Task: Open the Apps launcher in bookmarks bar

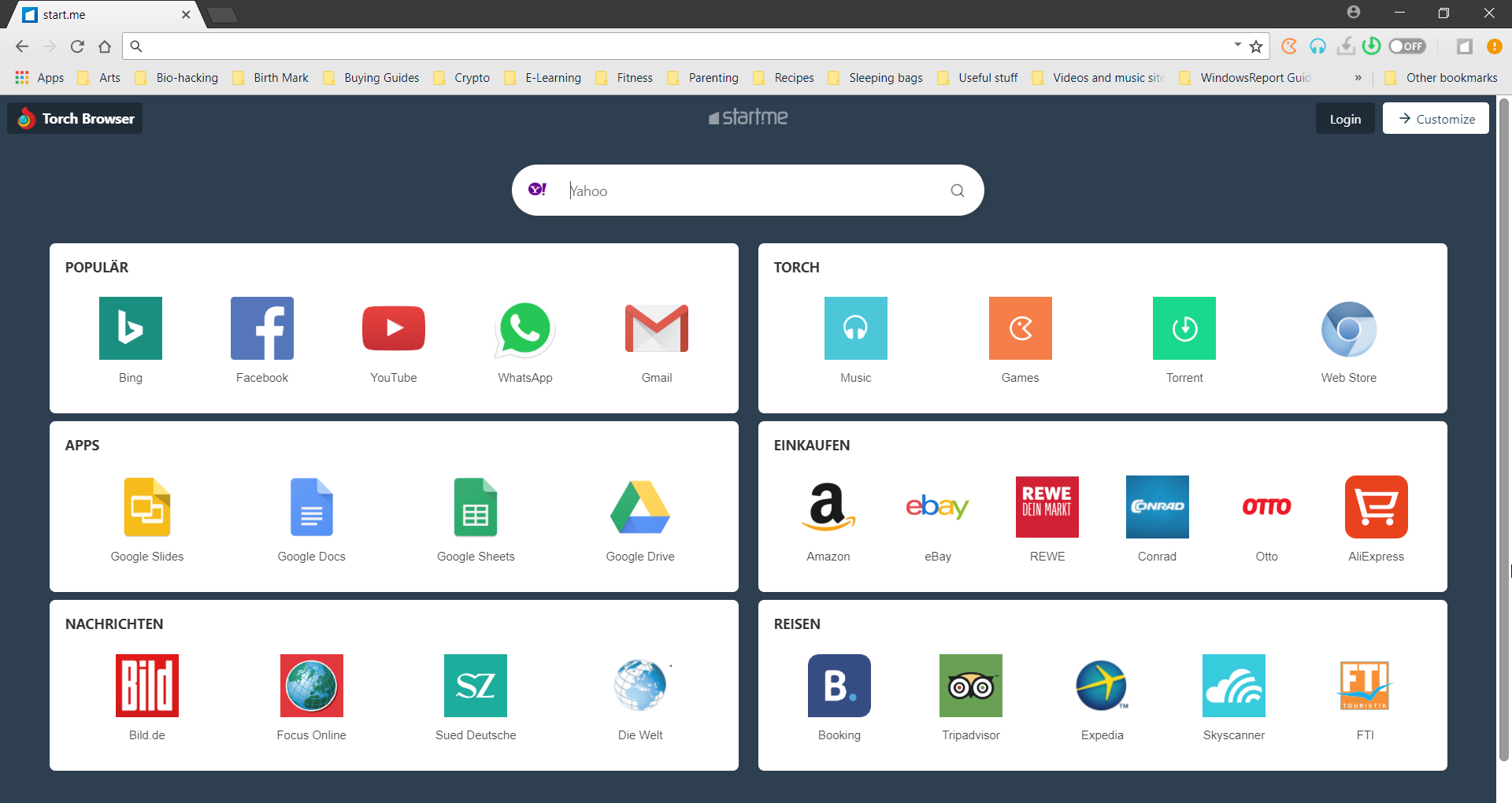Action: pos(39,78)
